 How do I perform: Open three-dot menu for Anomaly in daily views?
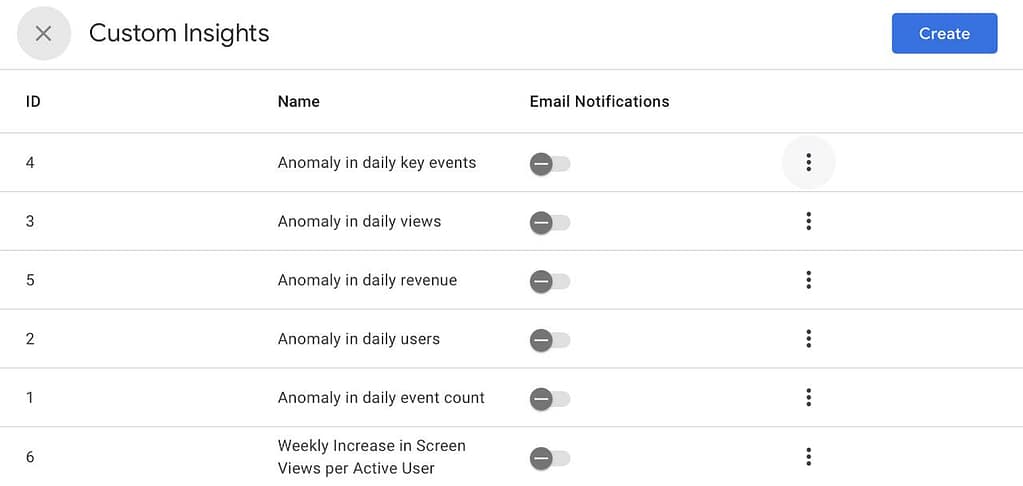808,221
